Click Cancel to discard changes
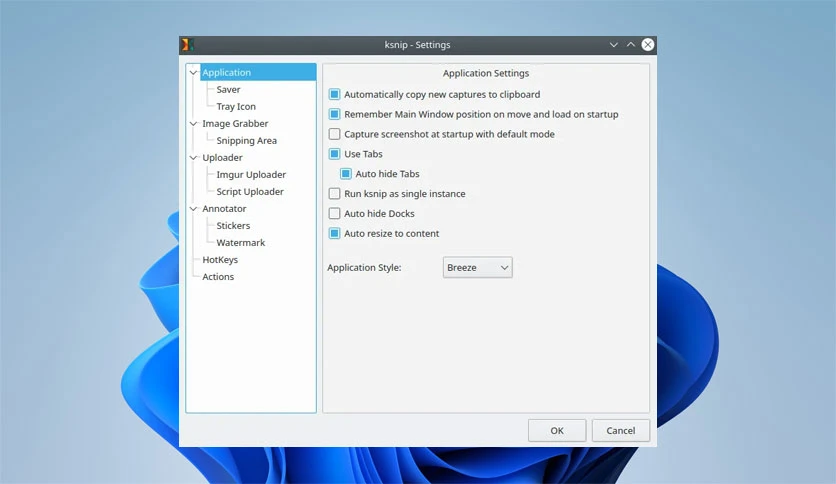 [621, 431]
